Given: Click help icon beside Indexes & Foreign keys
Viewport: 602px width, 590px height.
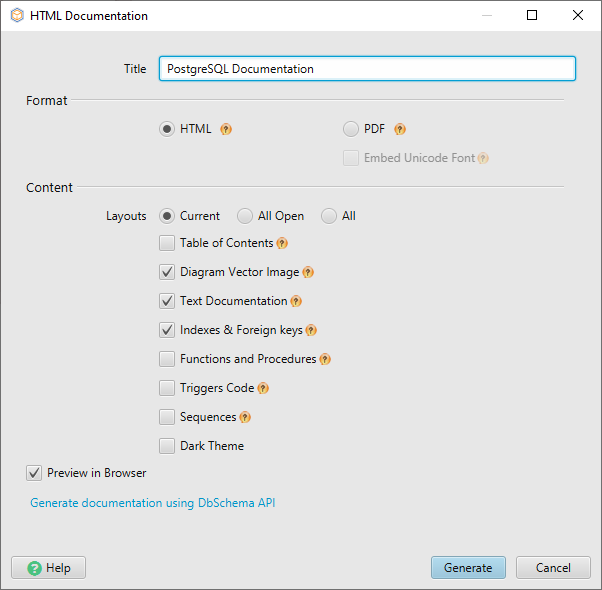Looking at the screenshot, I should [x=311, y=330].
